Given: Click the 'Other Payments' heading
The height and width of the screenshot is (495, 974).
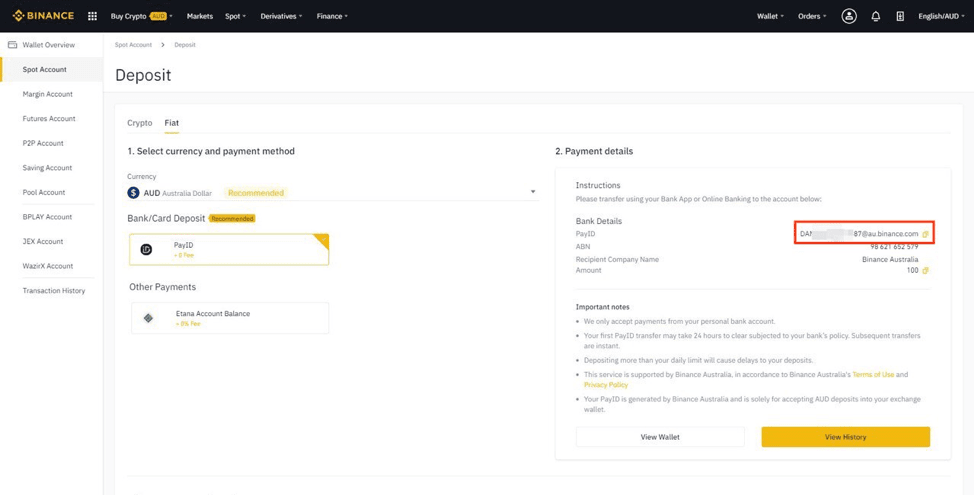Looking at the screenshot, I should click(162, 287).
